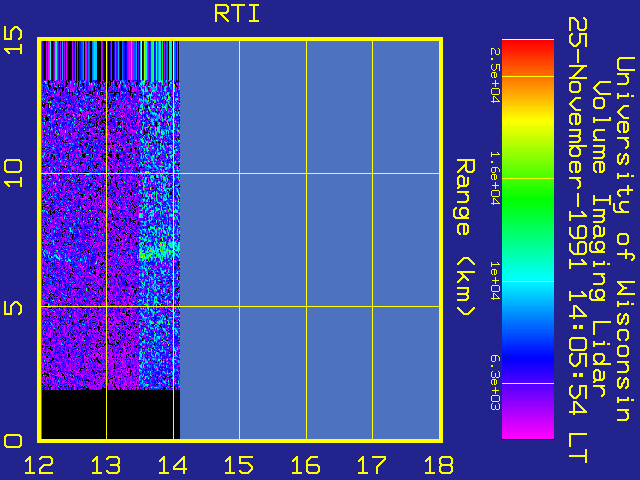Viewport: 640px width, 480px height.
Task: Click the x-axis label 18
Action: pyautogui.click(x=439, y=465)
